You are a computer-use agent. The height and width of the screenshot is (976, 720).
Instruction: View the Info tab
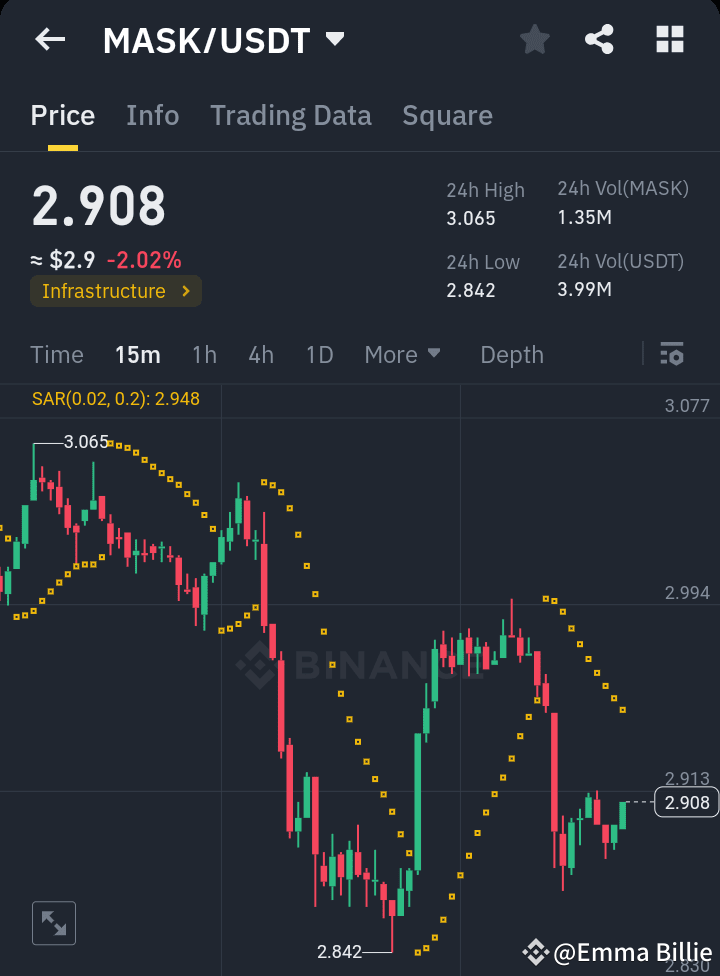pos(152,115)
